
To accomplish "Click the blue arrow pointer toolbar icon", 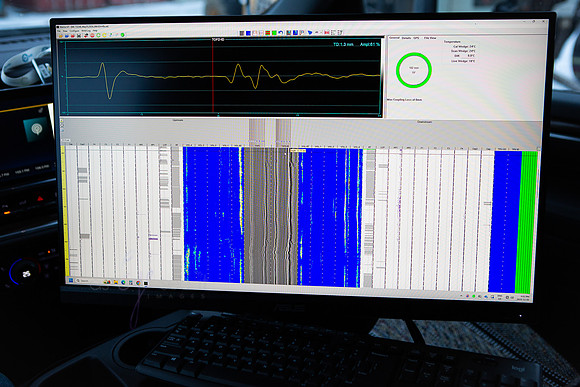I will tap(310, 33).
